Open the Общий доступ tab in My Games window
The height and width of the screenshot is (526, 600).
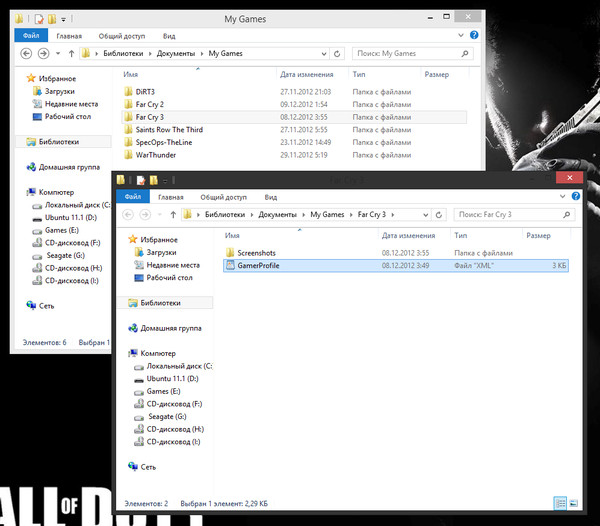[122, 36]
